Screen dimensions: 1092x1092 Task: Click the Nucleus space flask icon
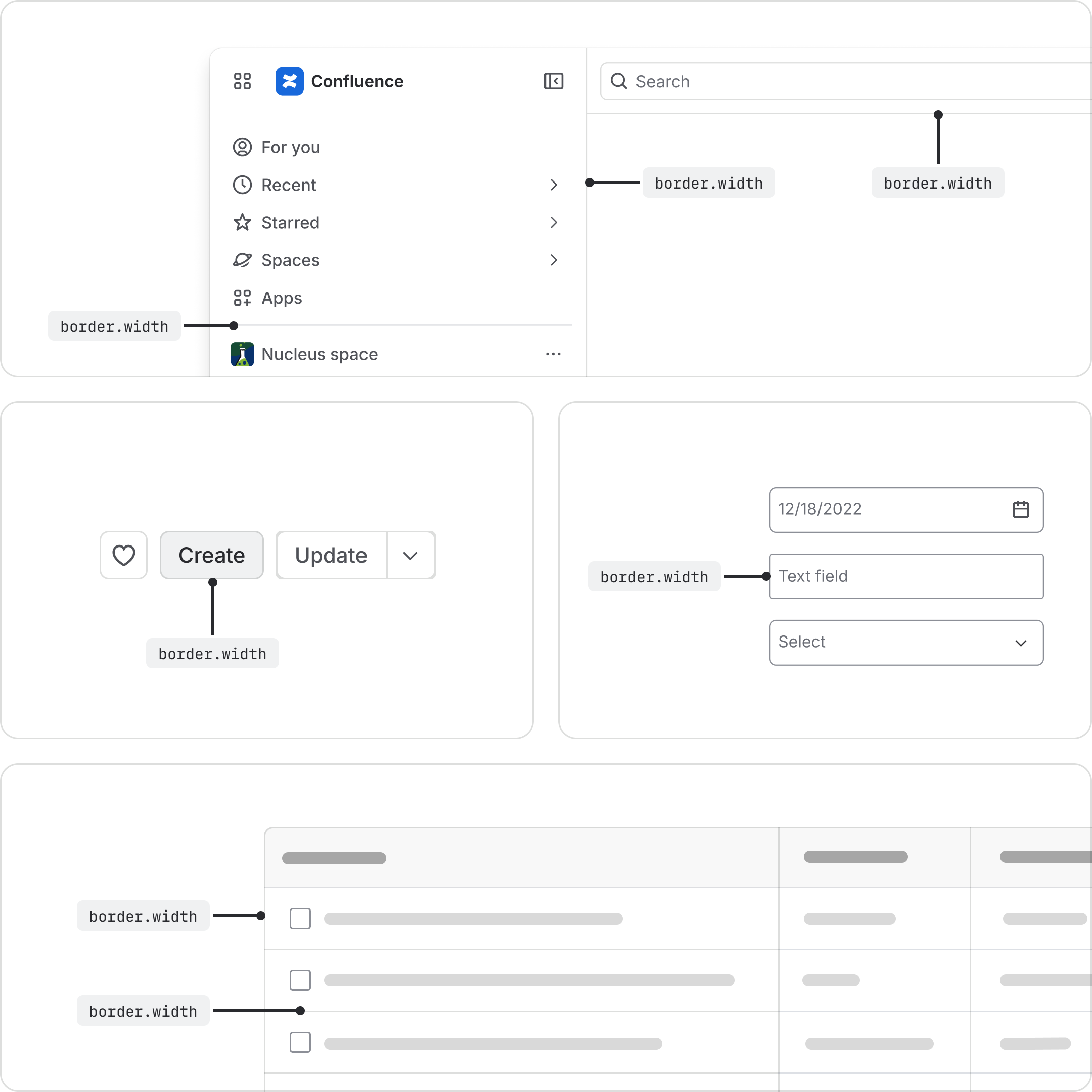point(242,354)
